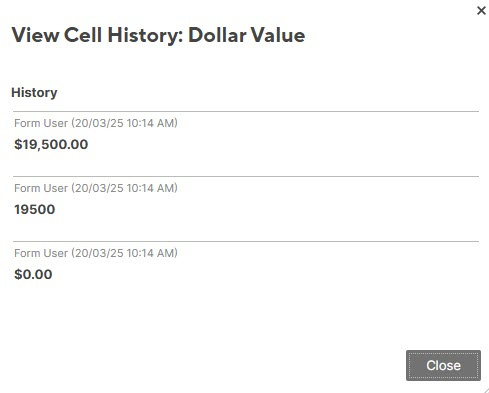
Task: Select the $0.00 history value
Action: [33, 274]
